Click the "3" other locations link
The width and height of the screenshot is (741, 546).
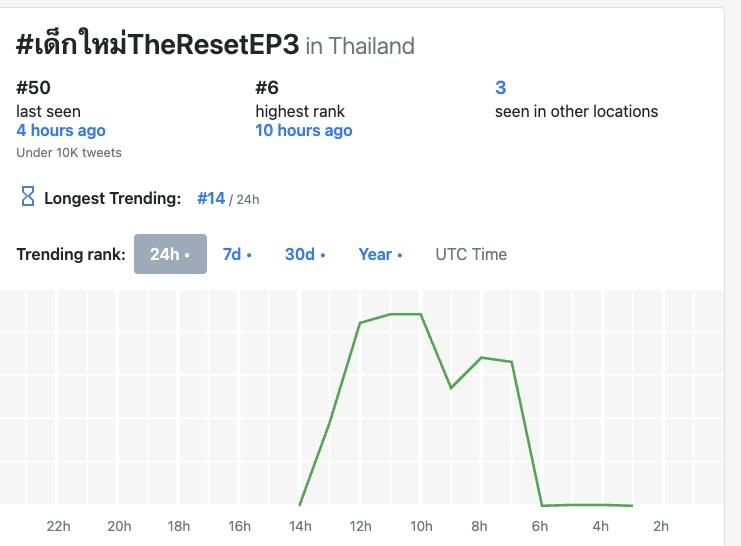point(501,88)
